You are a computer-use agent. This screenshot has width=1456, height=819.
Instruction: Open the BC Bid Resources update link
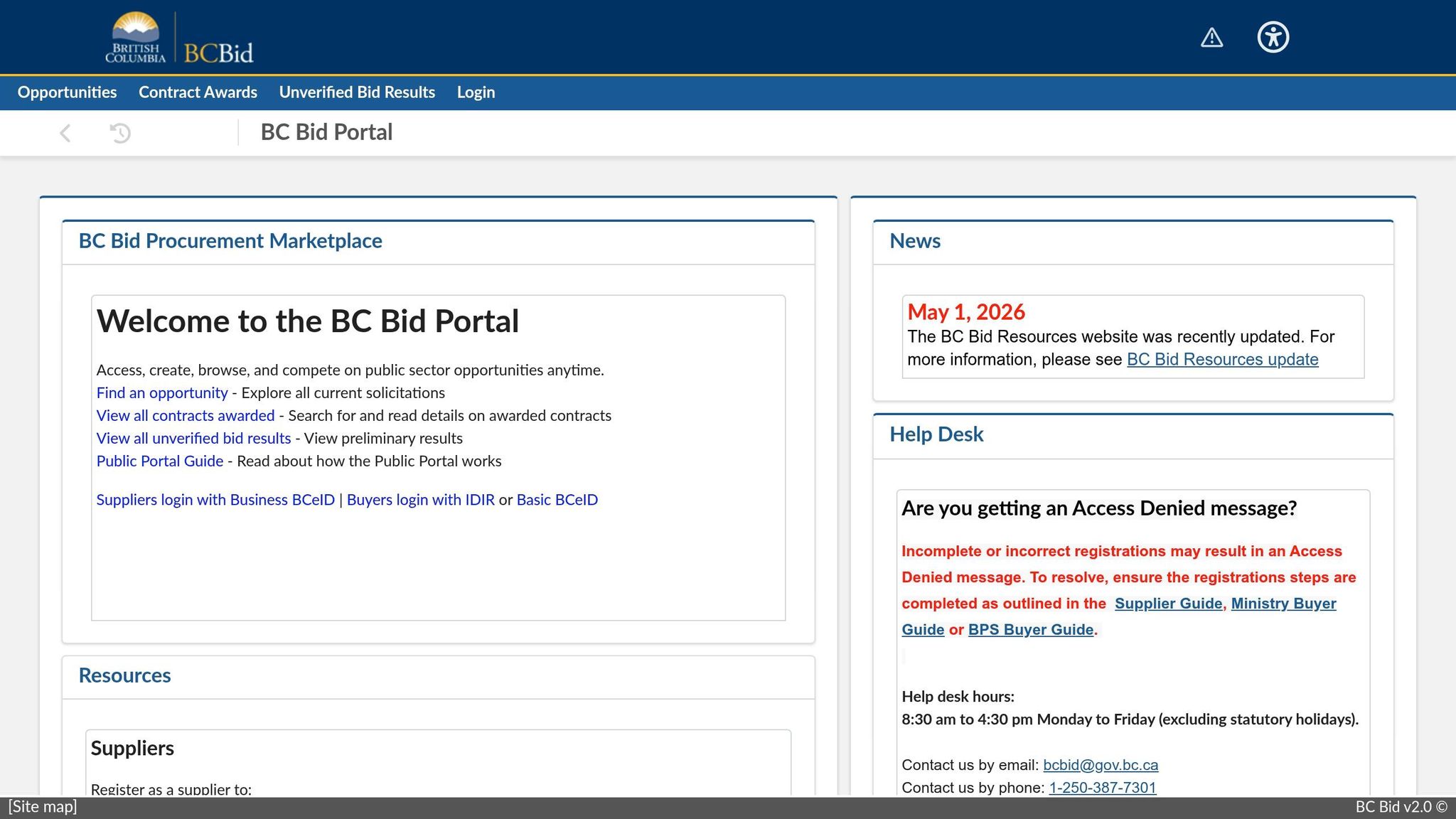(1223, 359)
